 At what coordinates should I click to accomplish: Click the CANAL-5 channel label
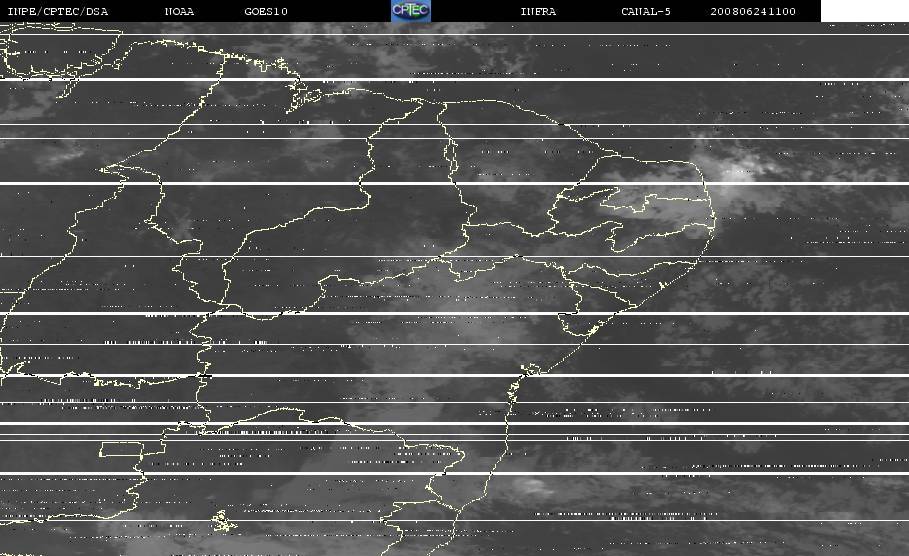click(x=646, y=12)
